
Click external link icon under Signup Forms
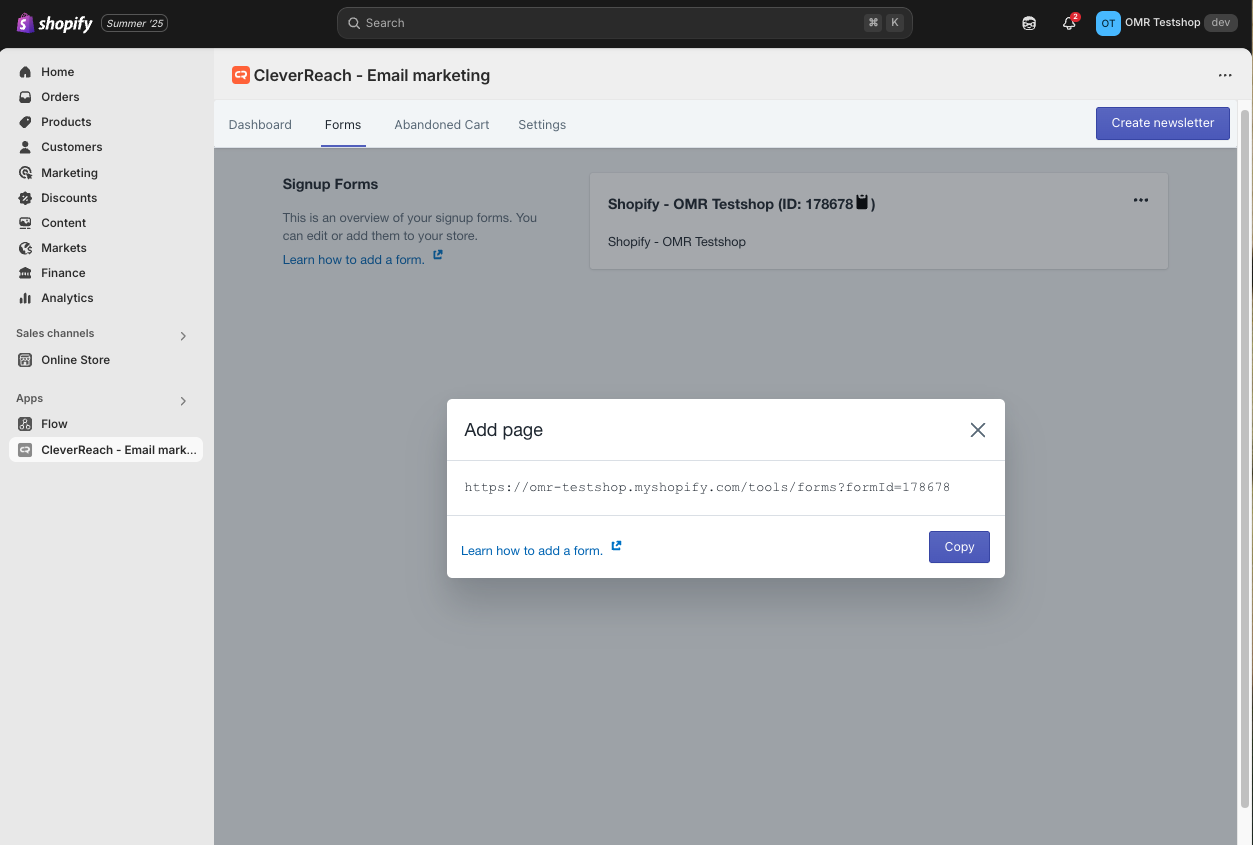point(438,255)
